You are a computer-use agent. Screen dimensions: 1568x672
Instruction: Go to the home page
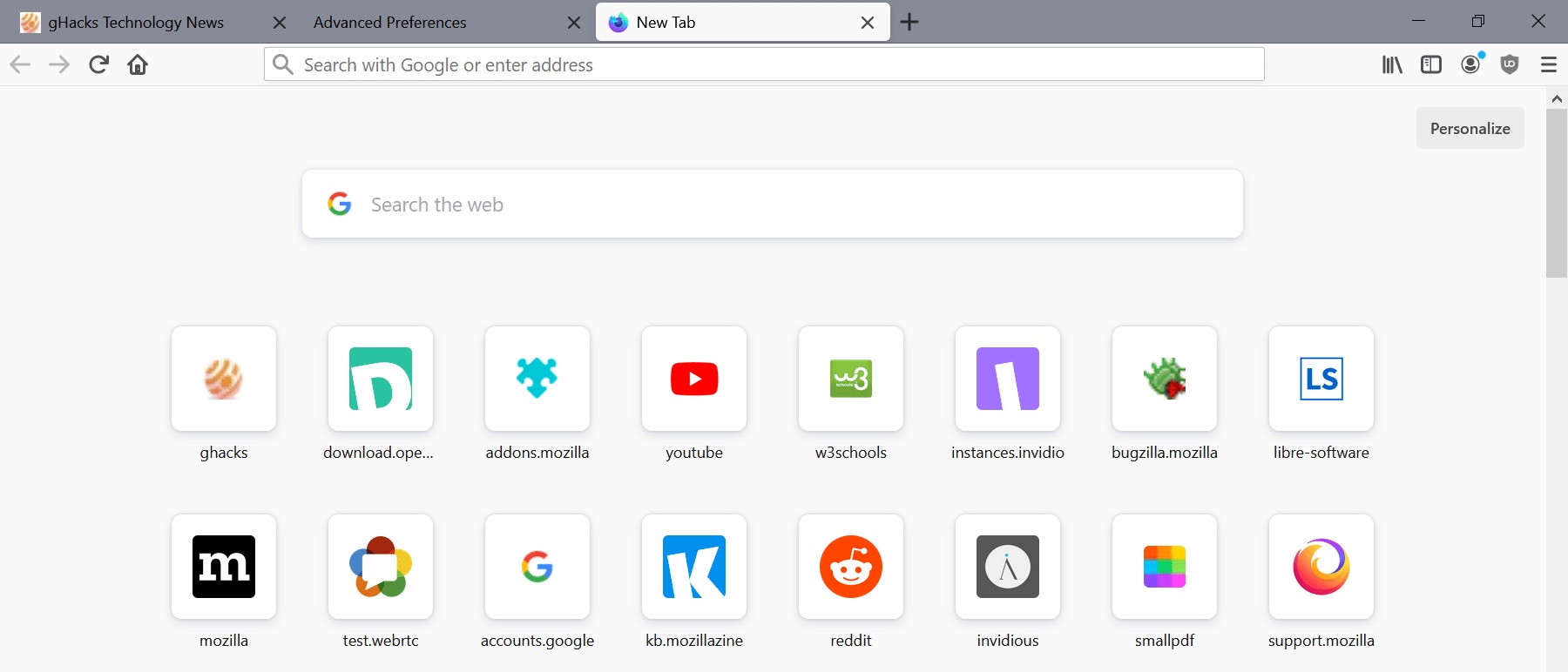(138, 65)
